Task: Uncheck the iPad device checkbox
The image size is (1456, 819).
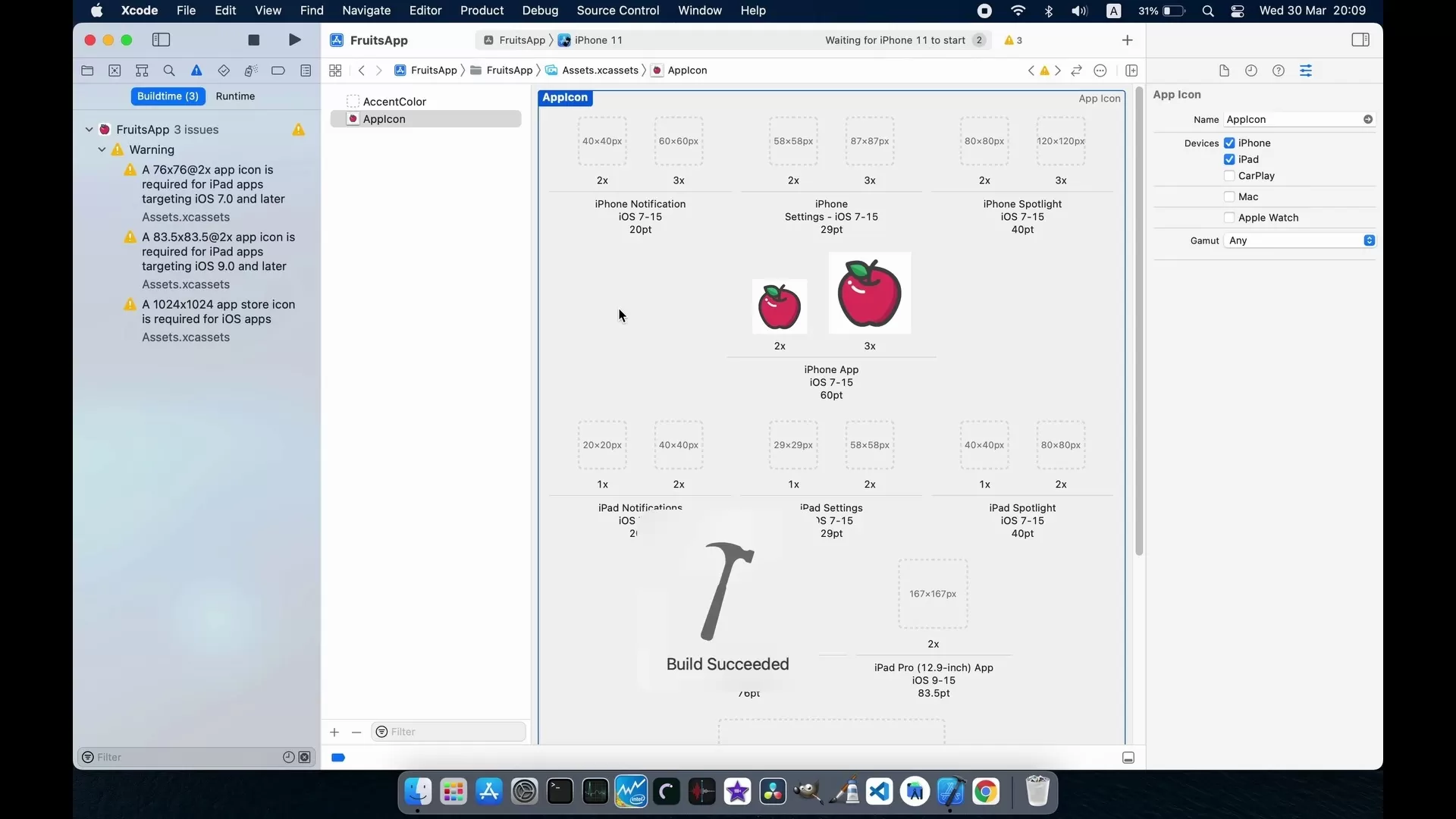Action: (x=1229, y=159)
